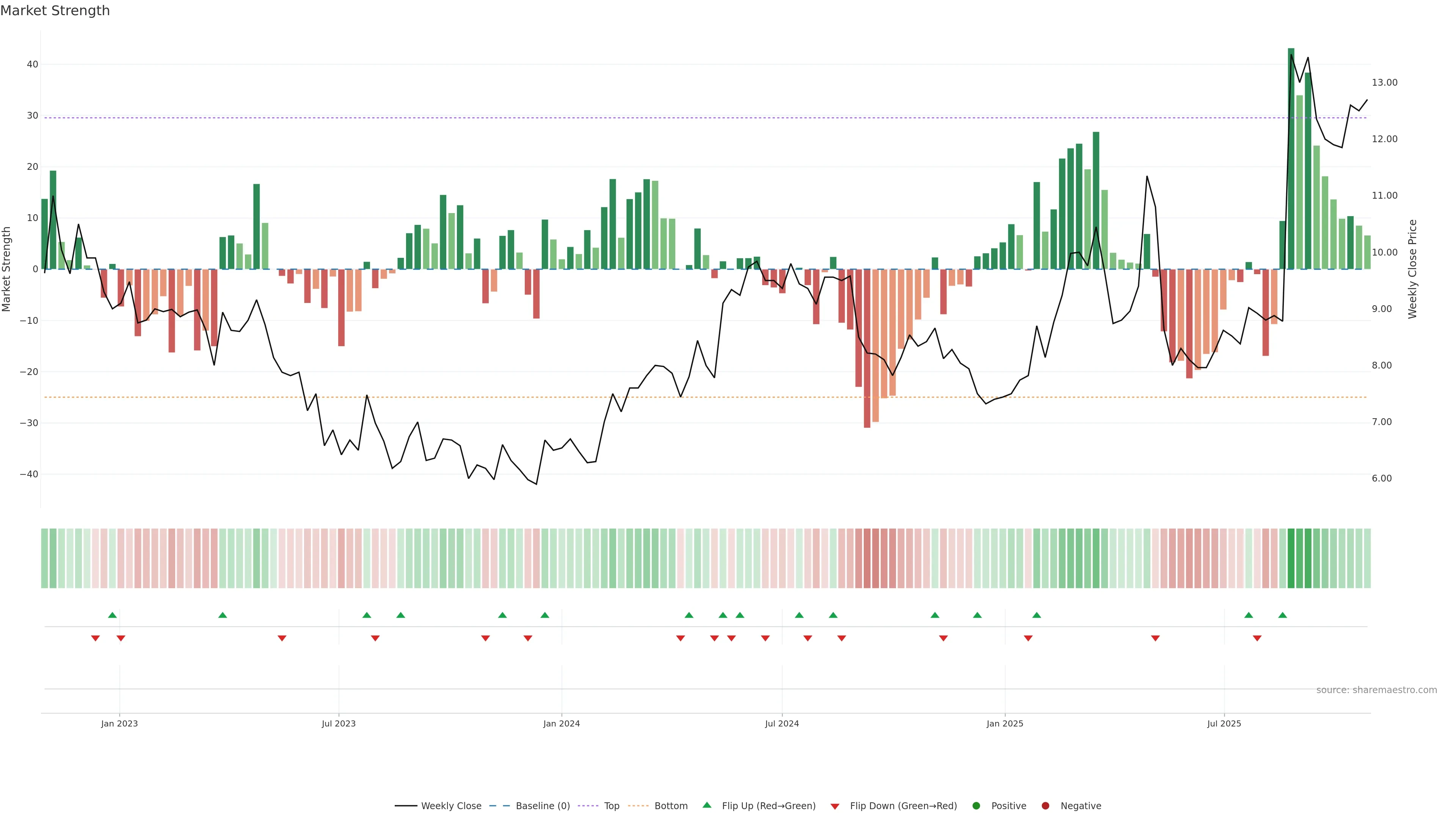Click the sharemaestro.com source text
This screenshot has height=819, width=1456.
1376,690
